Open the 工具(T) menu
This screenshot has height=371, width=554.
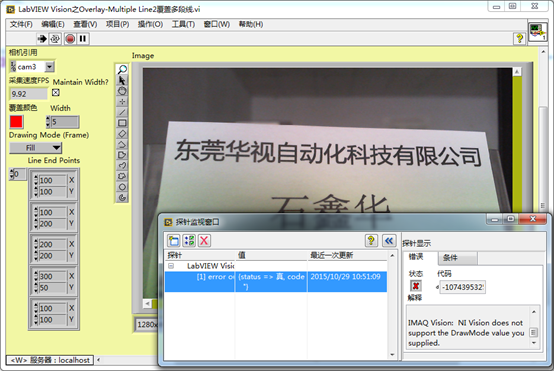[183, 24]
